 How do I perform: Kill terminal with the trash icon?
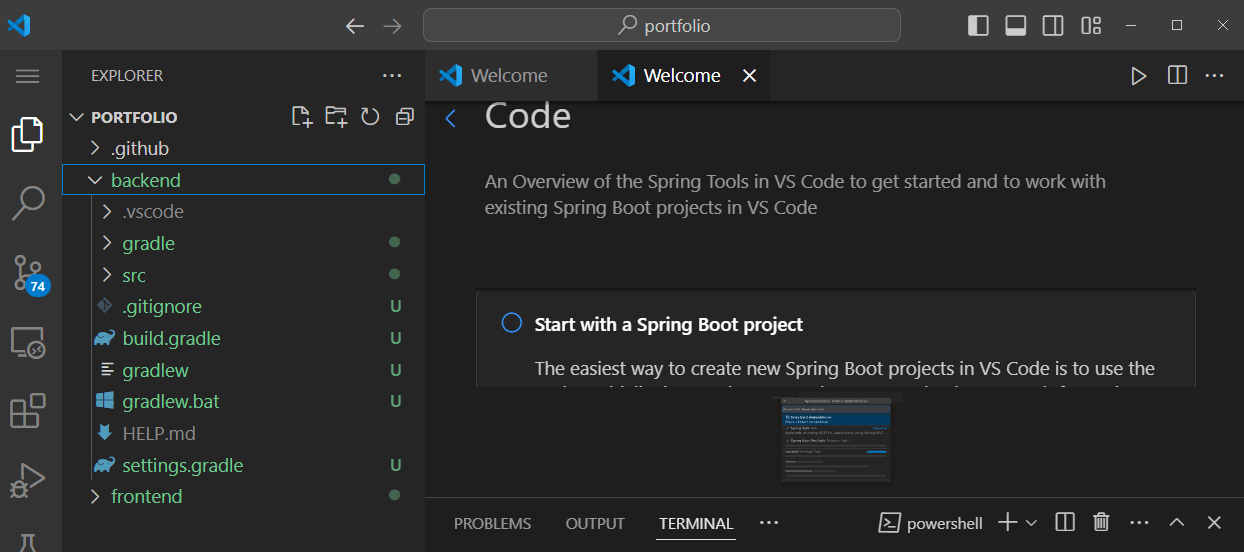pos(1101,522)
